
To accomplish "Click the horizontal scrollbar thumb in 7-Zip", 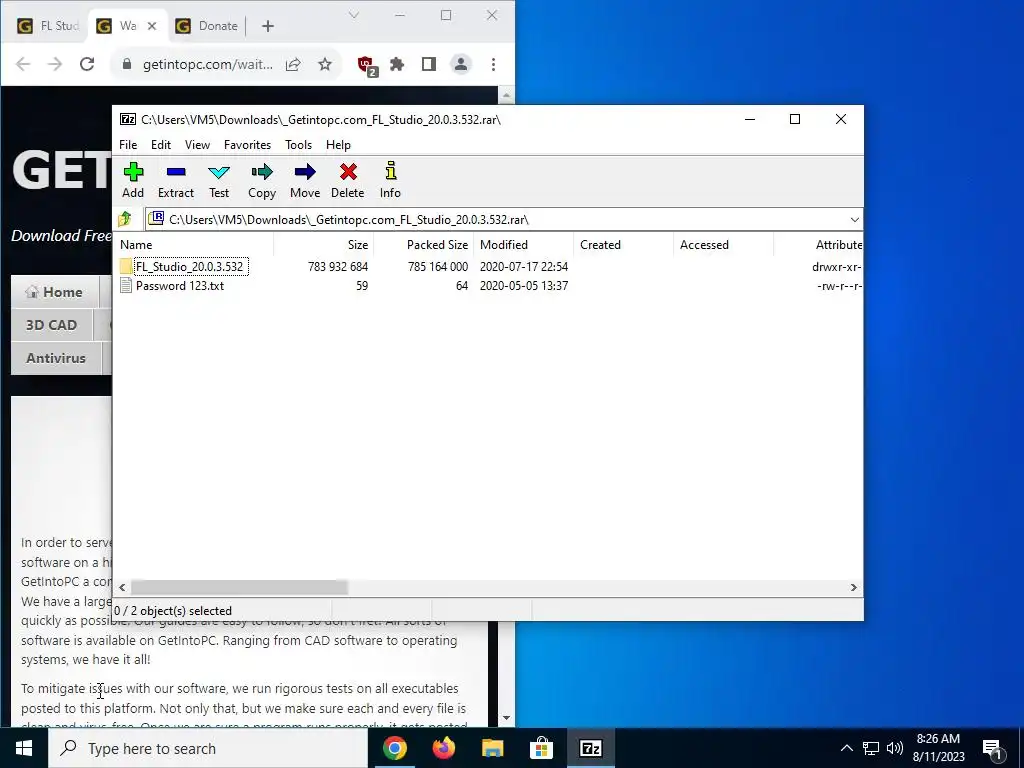I will (239, 587).
